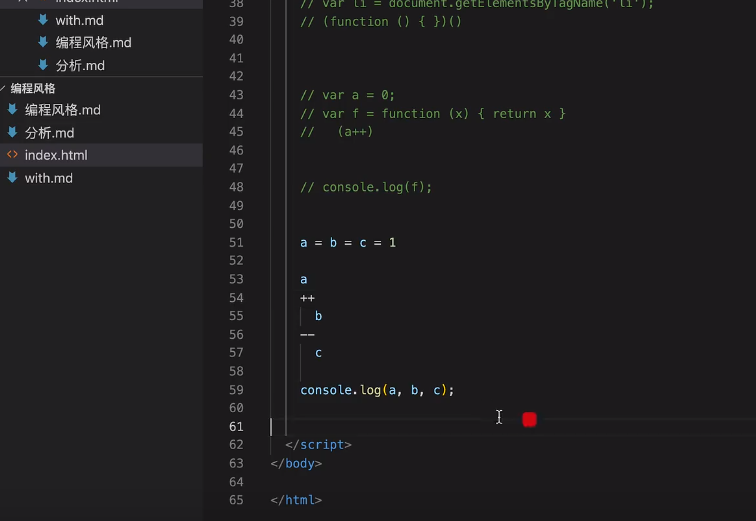756x521 pixels.
Task: Collapse the 编程风格 folder section
Action: point(33,88)
